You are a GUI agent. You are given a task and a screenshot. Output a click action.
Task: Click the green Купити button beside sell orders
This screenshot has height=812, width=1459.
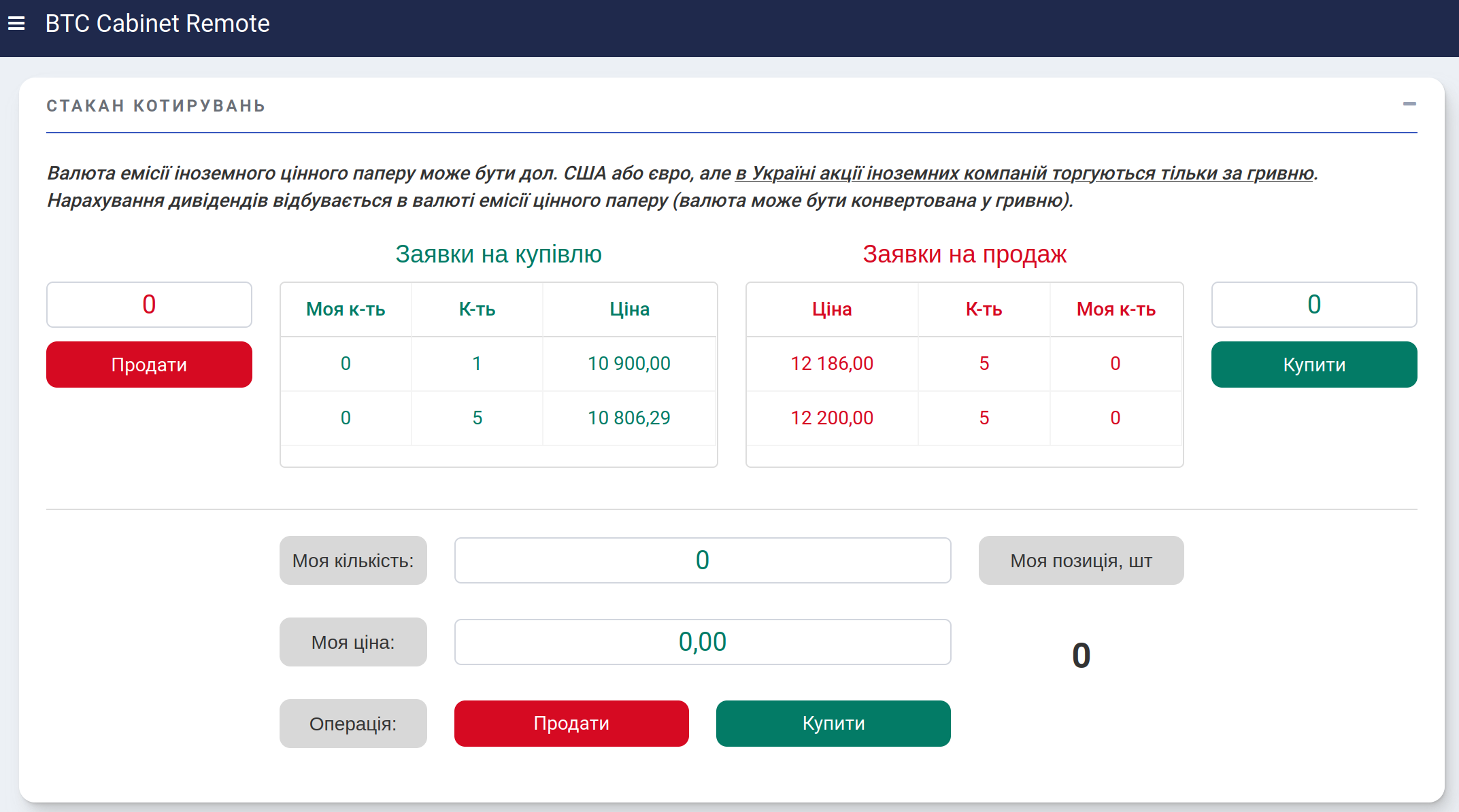coord(1313,365)
